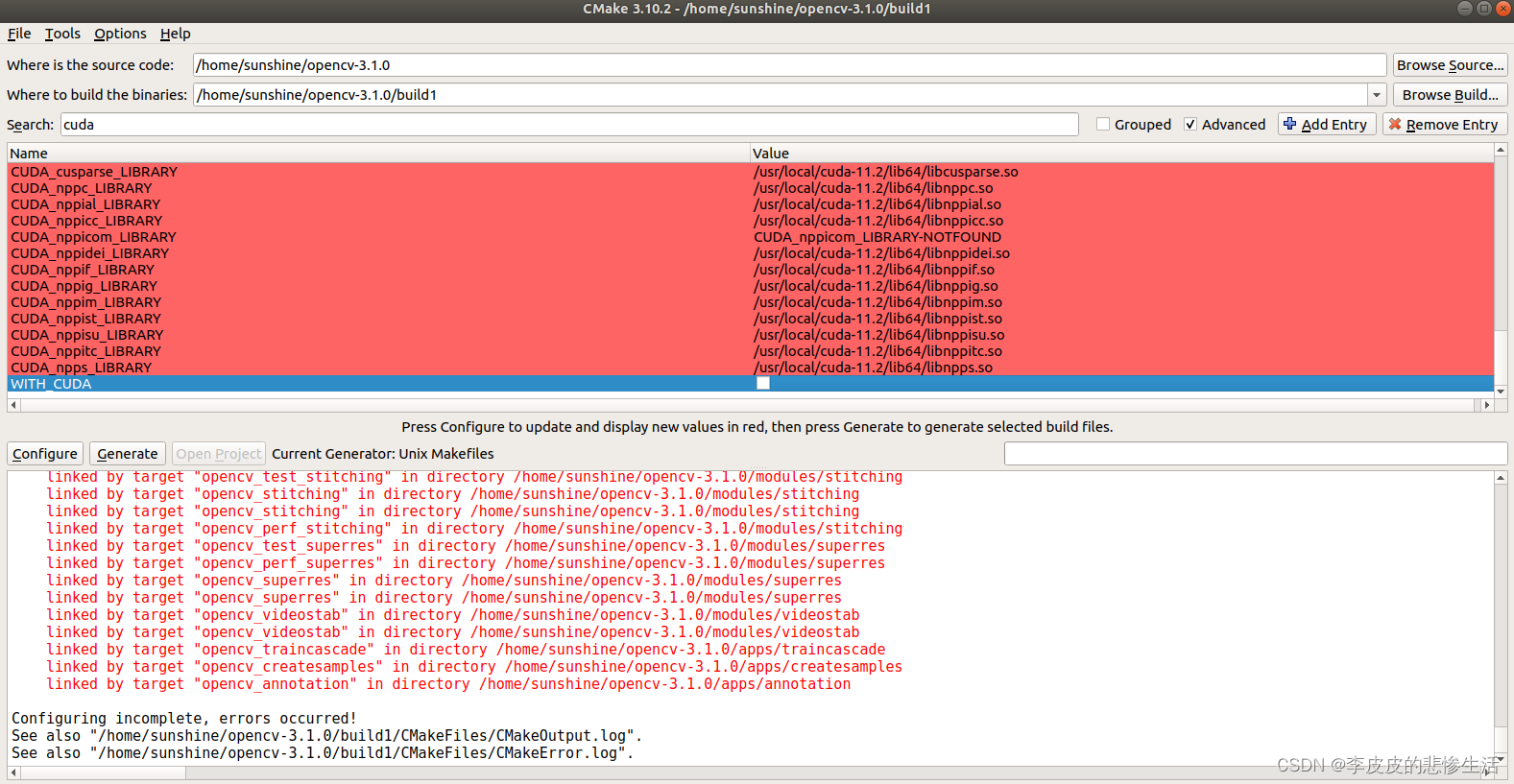Click the CUDA_nppicom_LIBRARY-NOTFOUND value
1514x784 pixels.
(877, 237)
